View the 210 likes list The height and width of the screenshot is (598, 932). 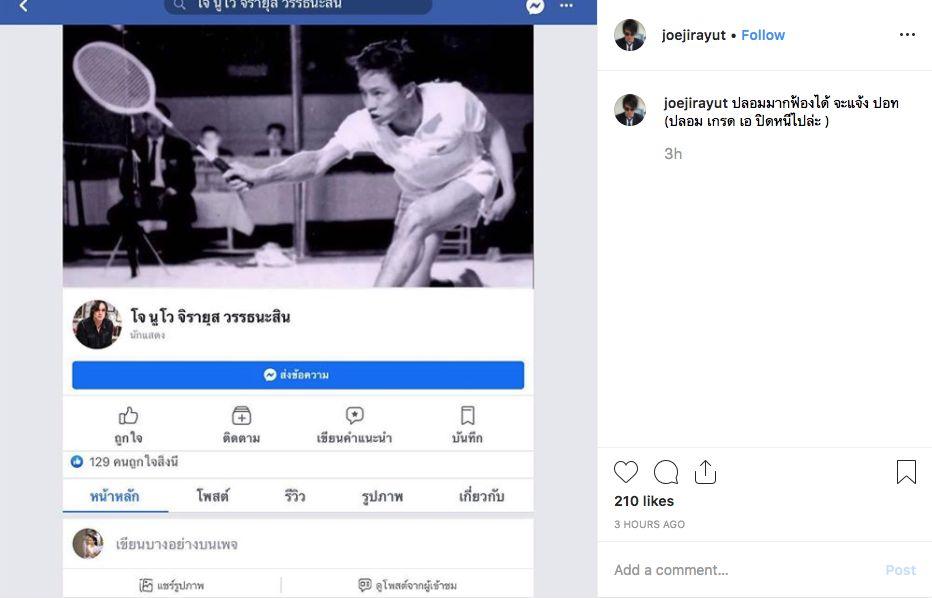644,501
